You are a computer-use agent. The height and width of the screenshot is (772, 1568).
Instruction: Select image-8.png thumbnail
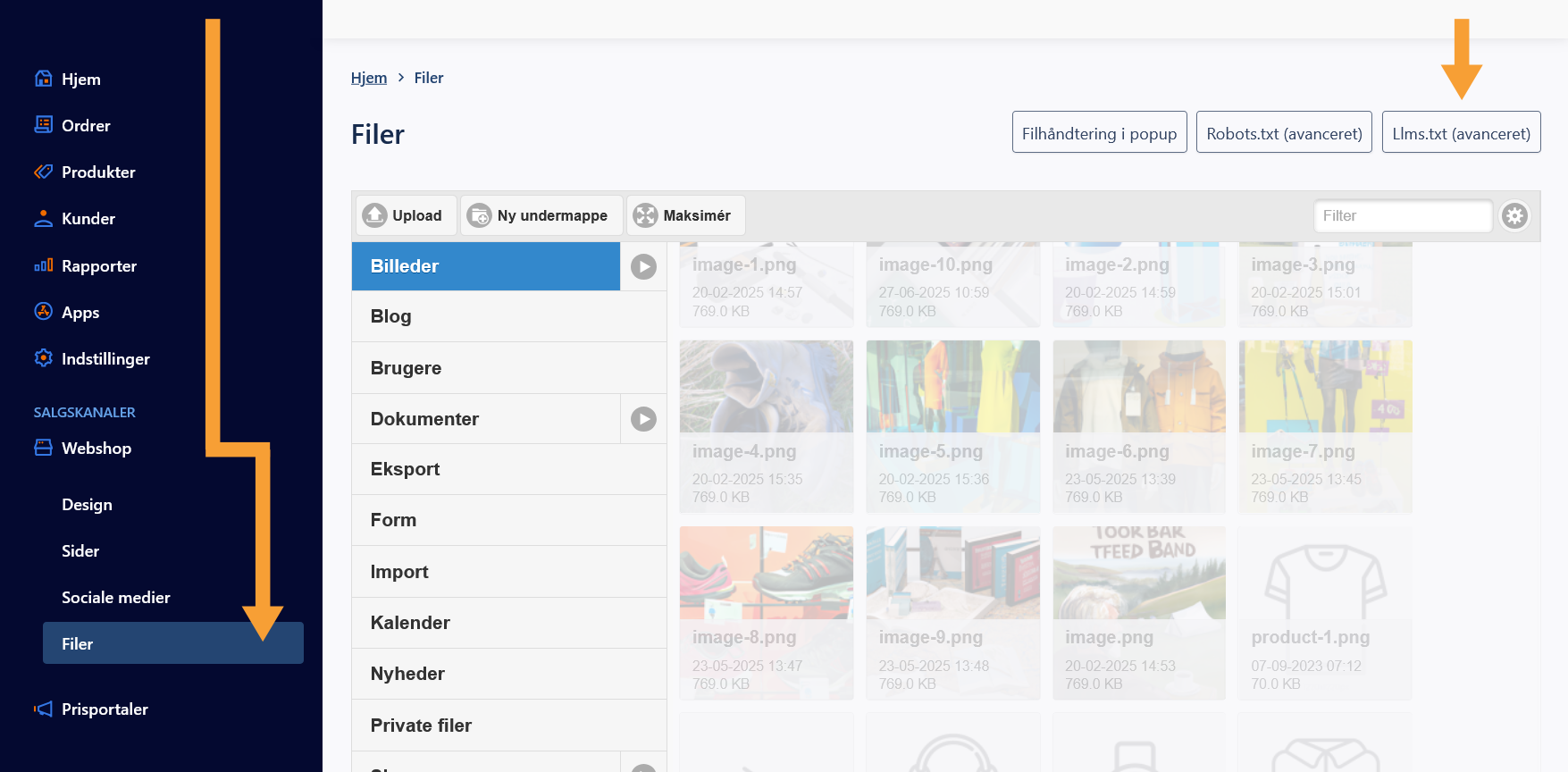767,613
